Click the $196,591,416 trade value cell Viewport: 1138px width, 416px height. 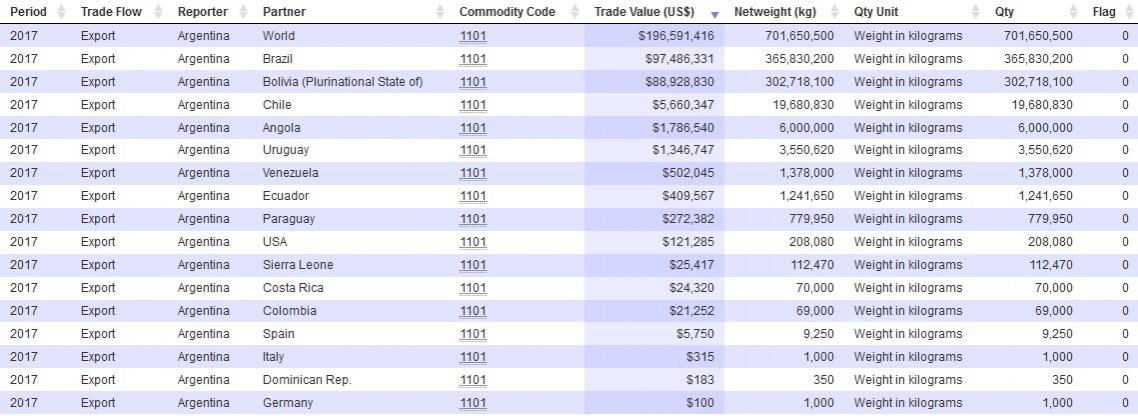tap(676, 36)
